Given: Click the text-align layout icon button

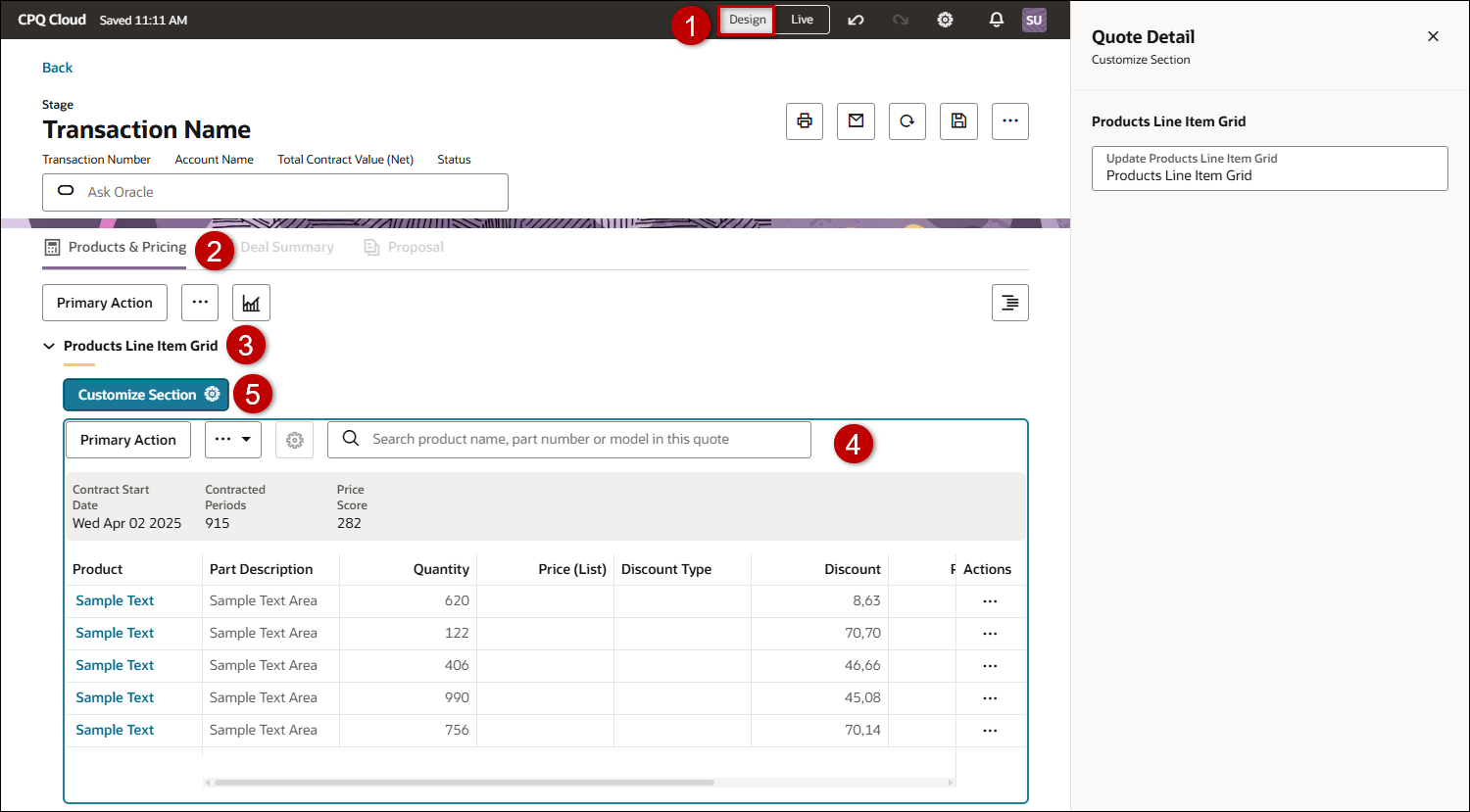Looking at the screenshot, I should coord(1010,303).
